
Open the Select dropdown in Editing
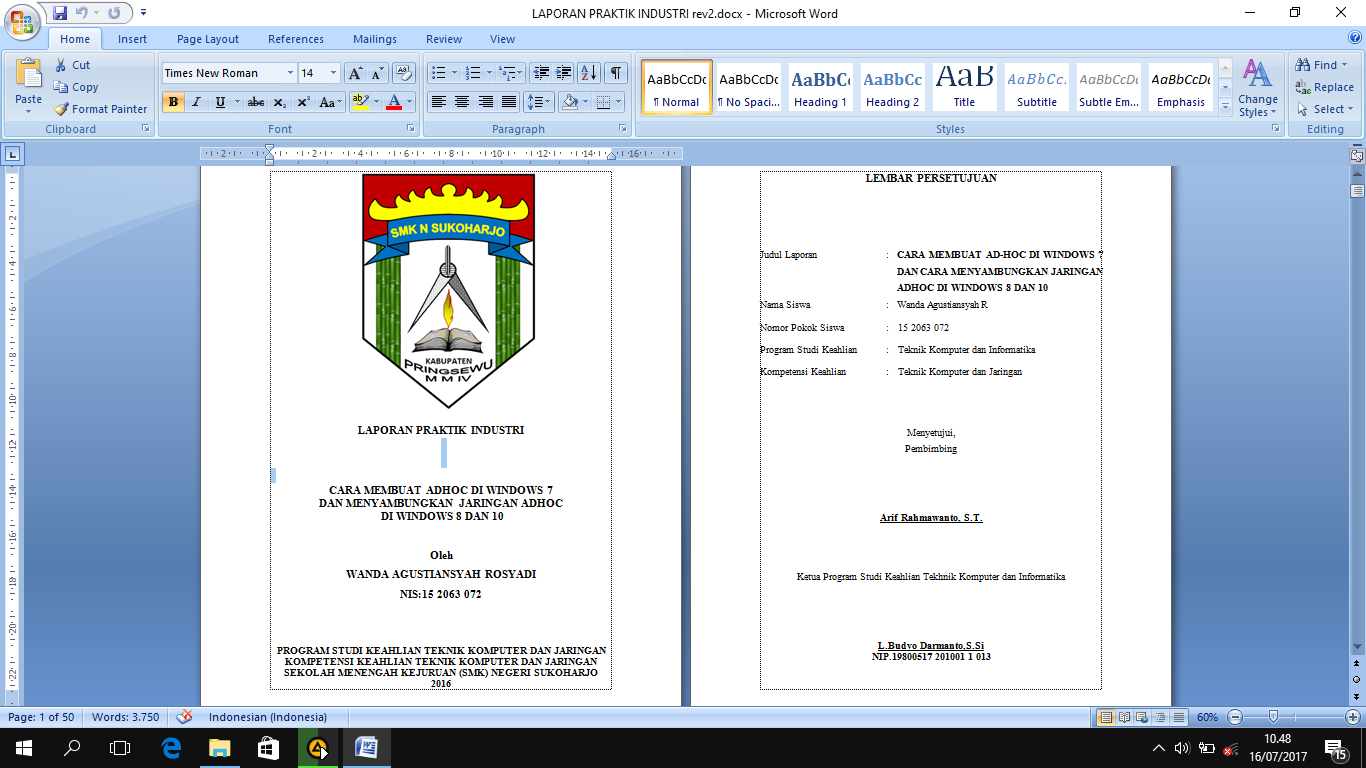coord(1326,109)
